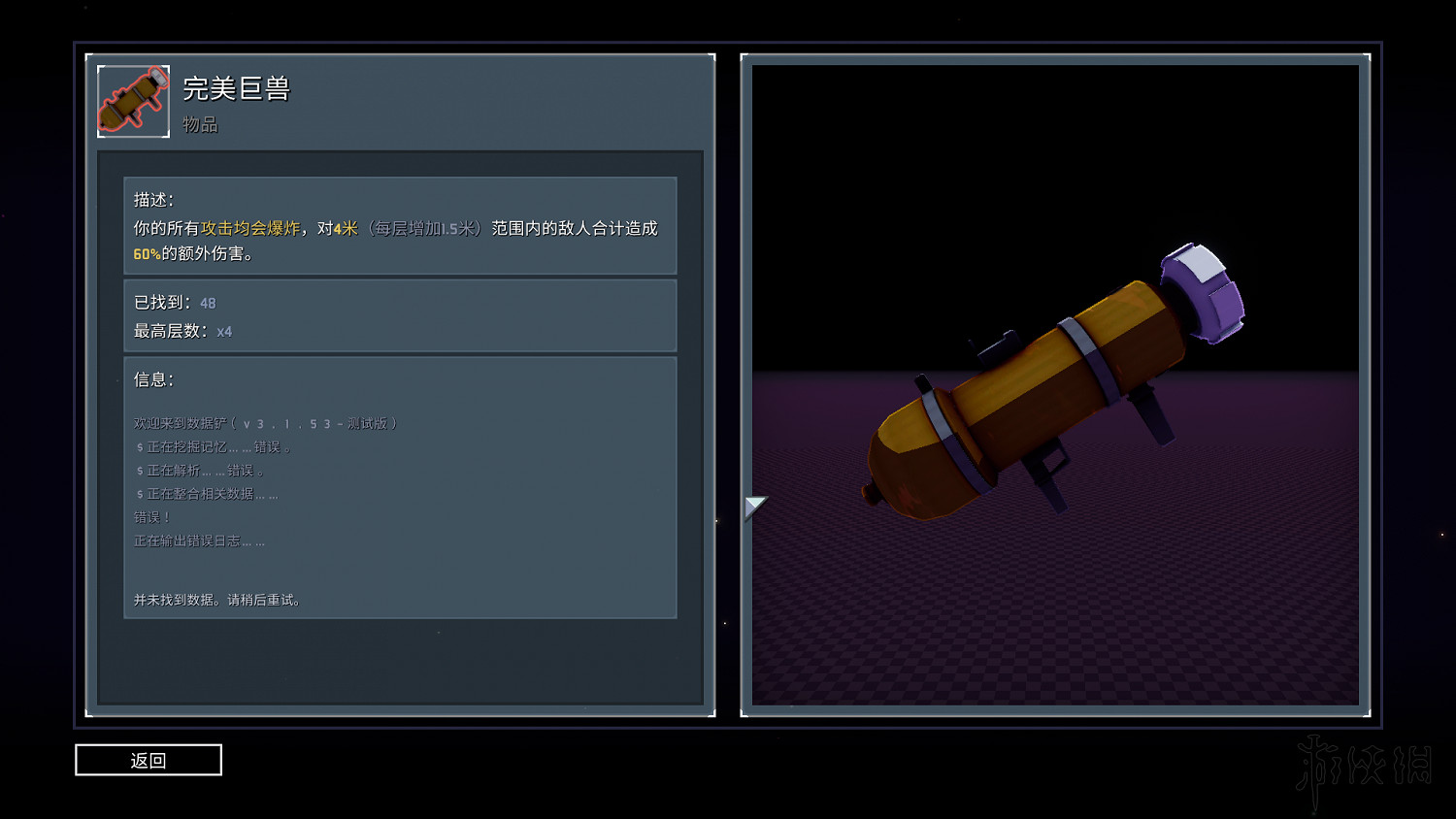This screenshot has height=819, width=1456.
Task: Click the 已找到 48 found counter
Action: click(175, 303)
